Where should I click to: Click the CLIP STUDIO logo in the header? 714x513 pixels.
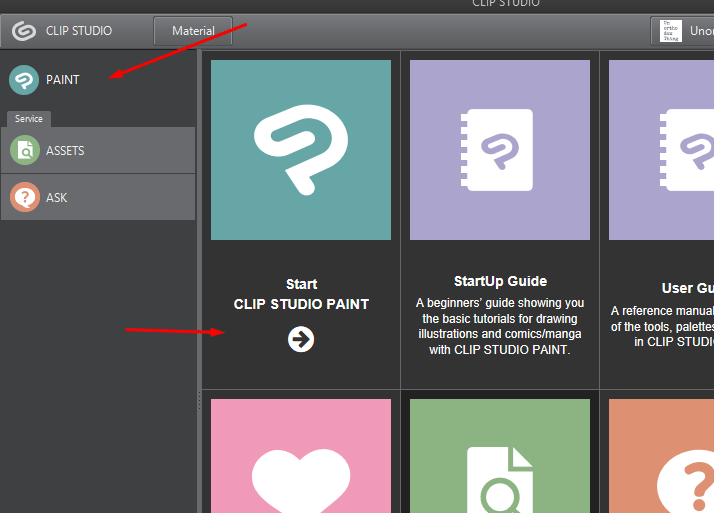point(24,31)
